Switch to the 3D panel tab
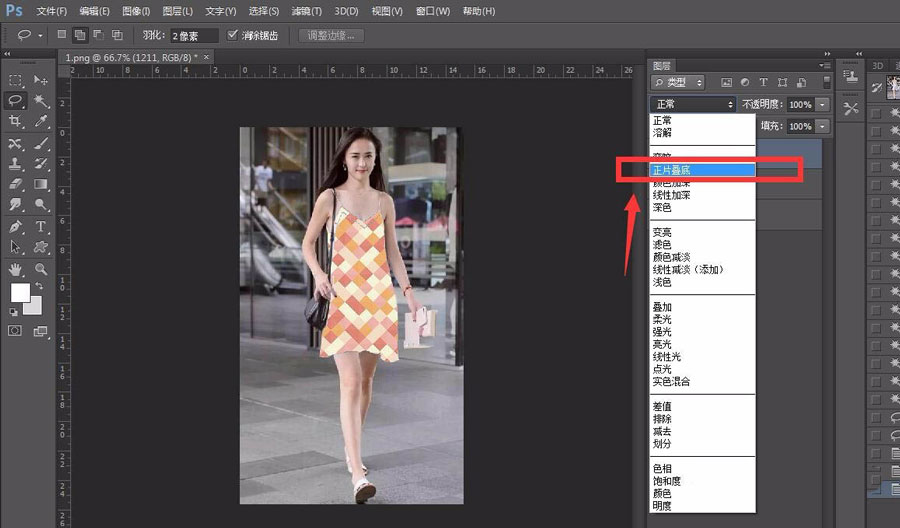Screen dimensions: 900x528 (x=877, y=65)
